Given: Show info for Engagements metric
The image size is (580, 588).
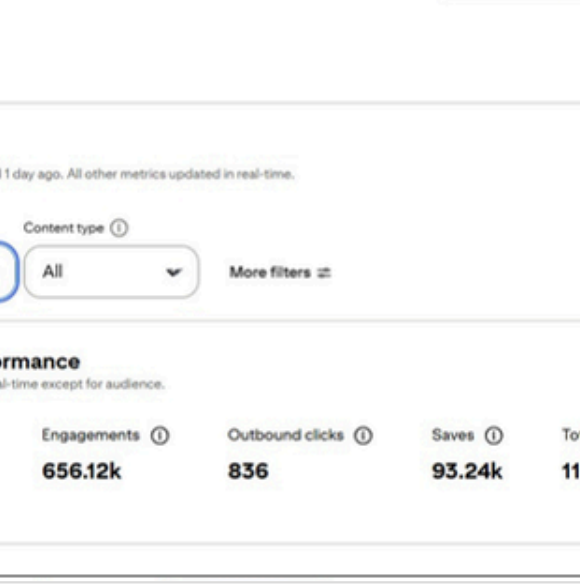Looking at the screenshot, I should 160,435.
